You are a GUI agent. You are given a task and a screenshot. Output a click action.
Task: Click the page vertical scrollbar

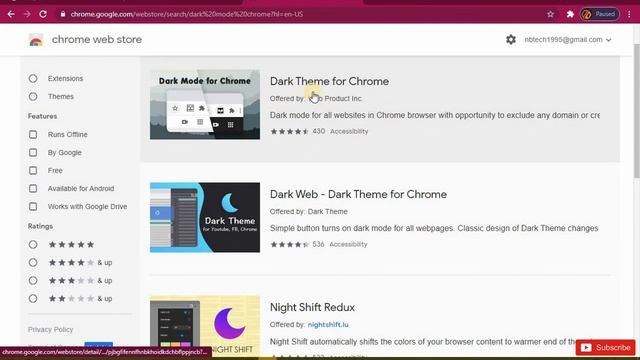point(636,110)
